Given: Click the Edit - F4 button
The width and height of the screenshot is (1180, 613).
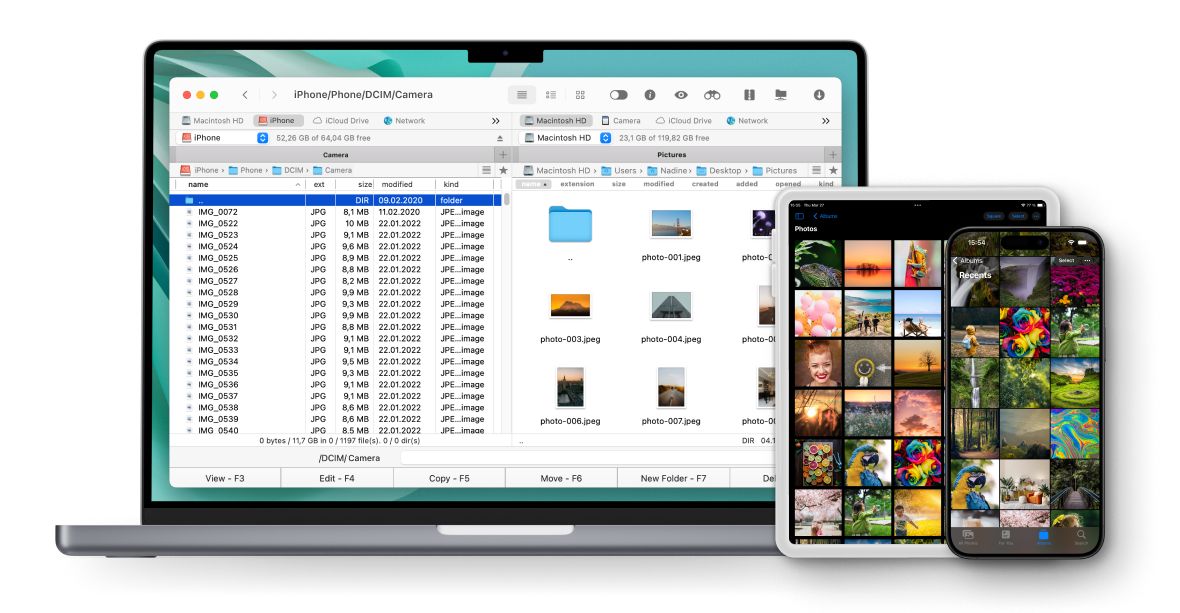Looking at the screenshot, I should click(337, 478).
